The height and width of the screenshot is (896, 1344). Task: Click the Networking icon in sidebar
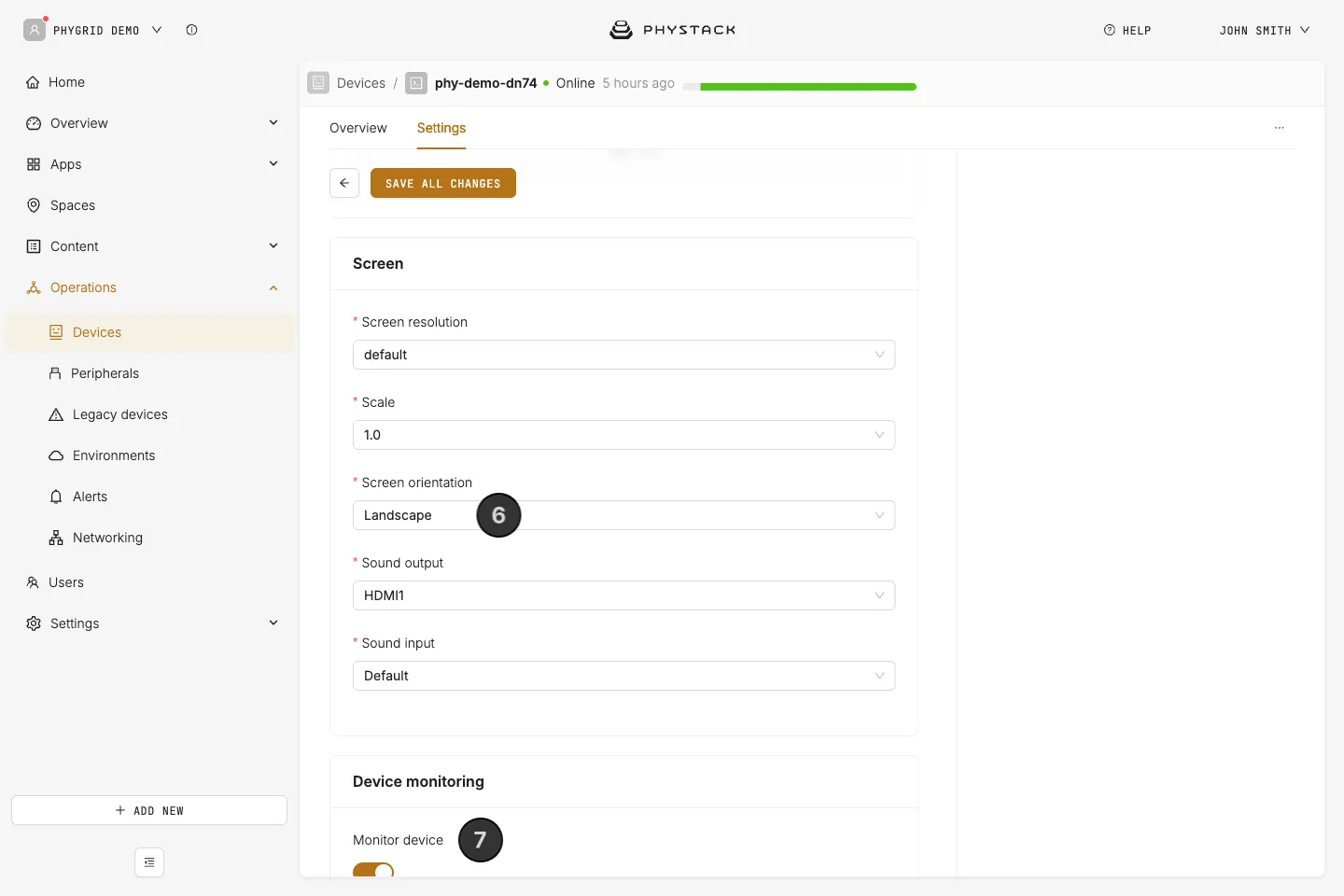(56, 538)
